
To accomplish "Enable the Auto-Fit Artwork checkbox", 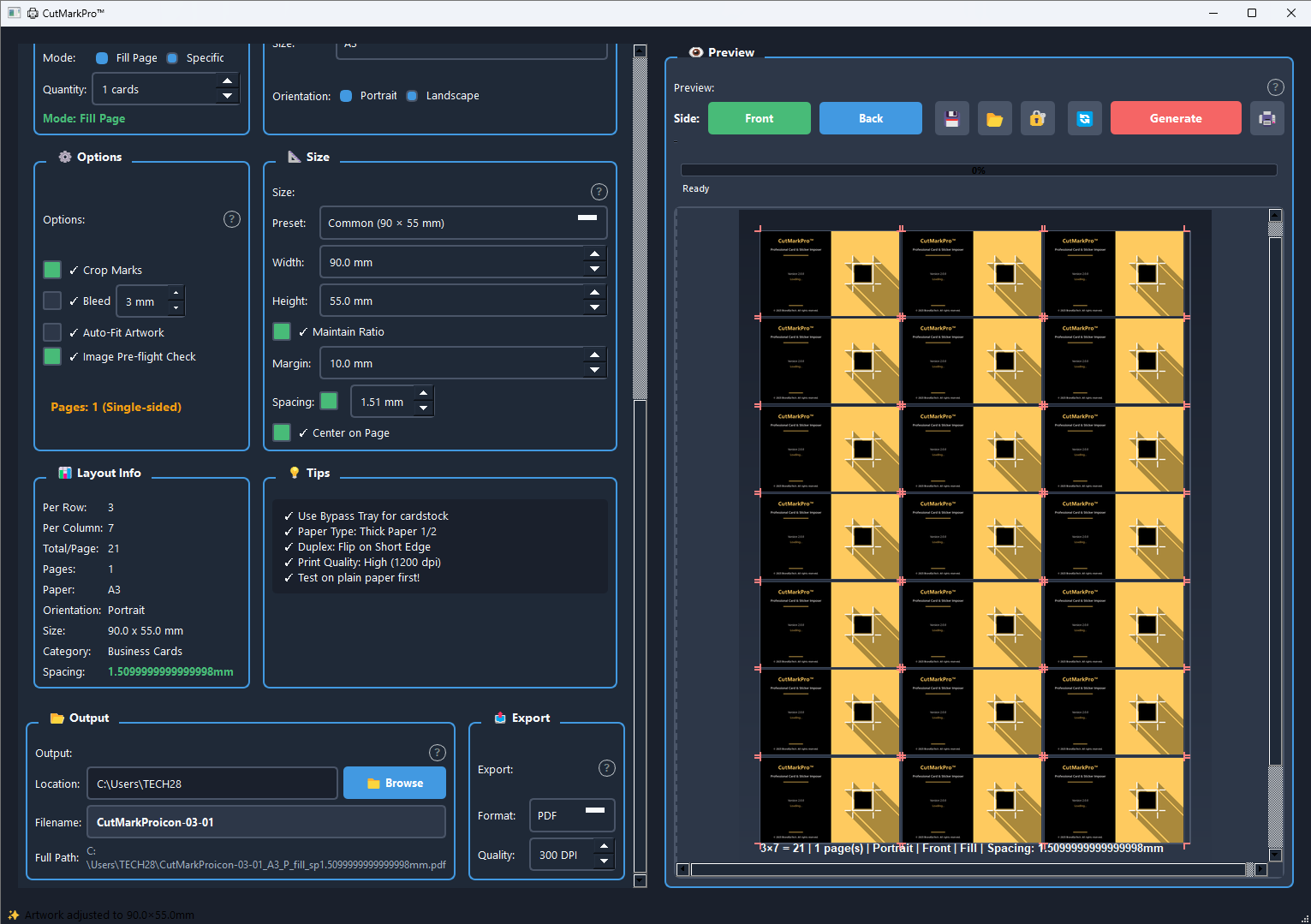I will pos(52,332).
